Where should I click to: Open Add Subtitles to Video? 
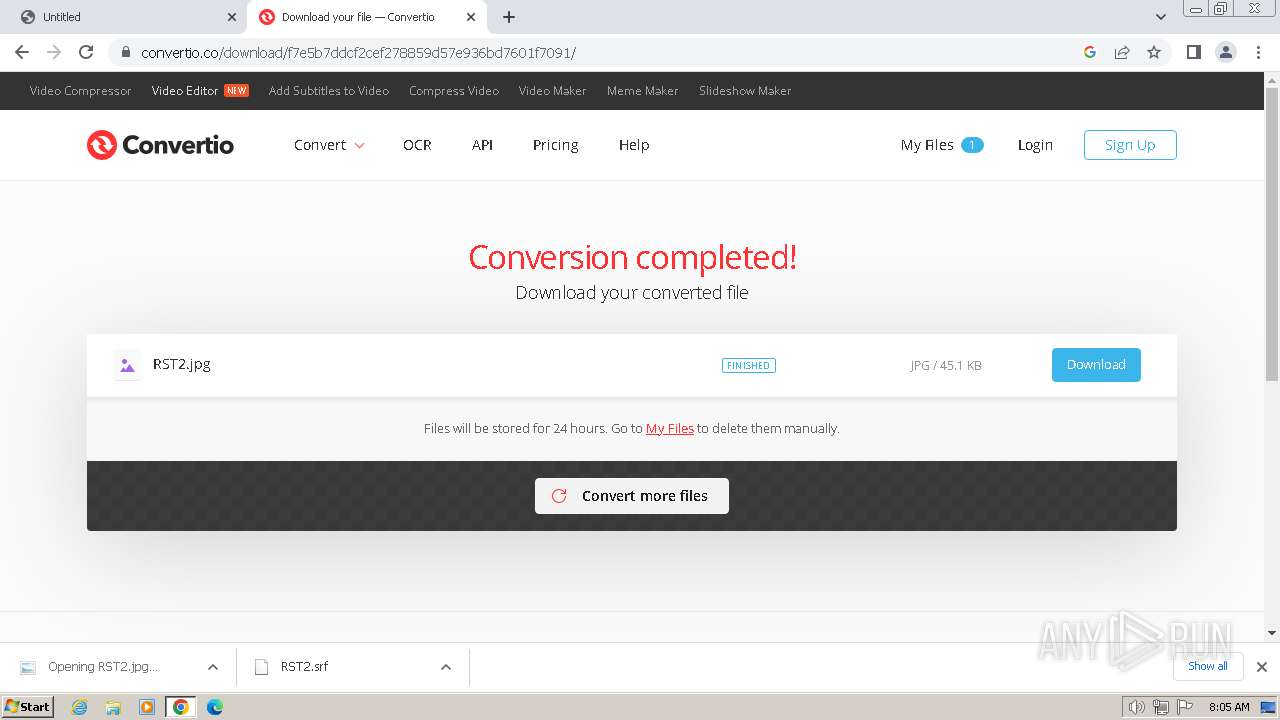pos(329,91)
